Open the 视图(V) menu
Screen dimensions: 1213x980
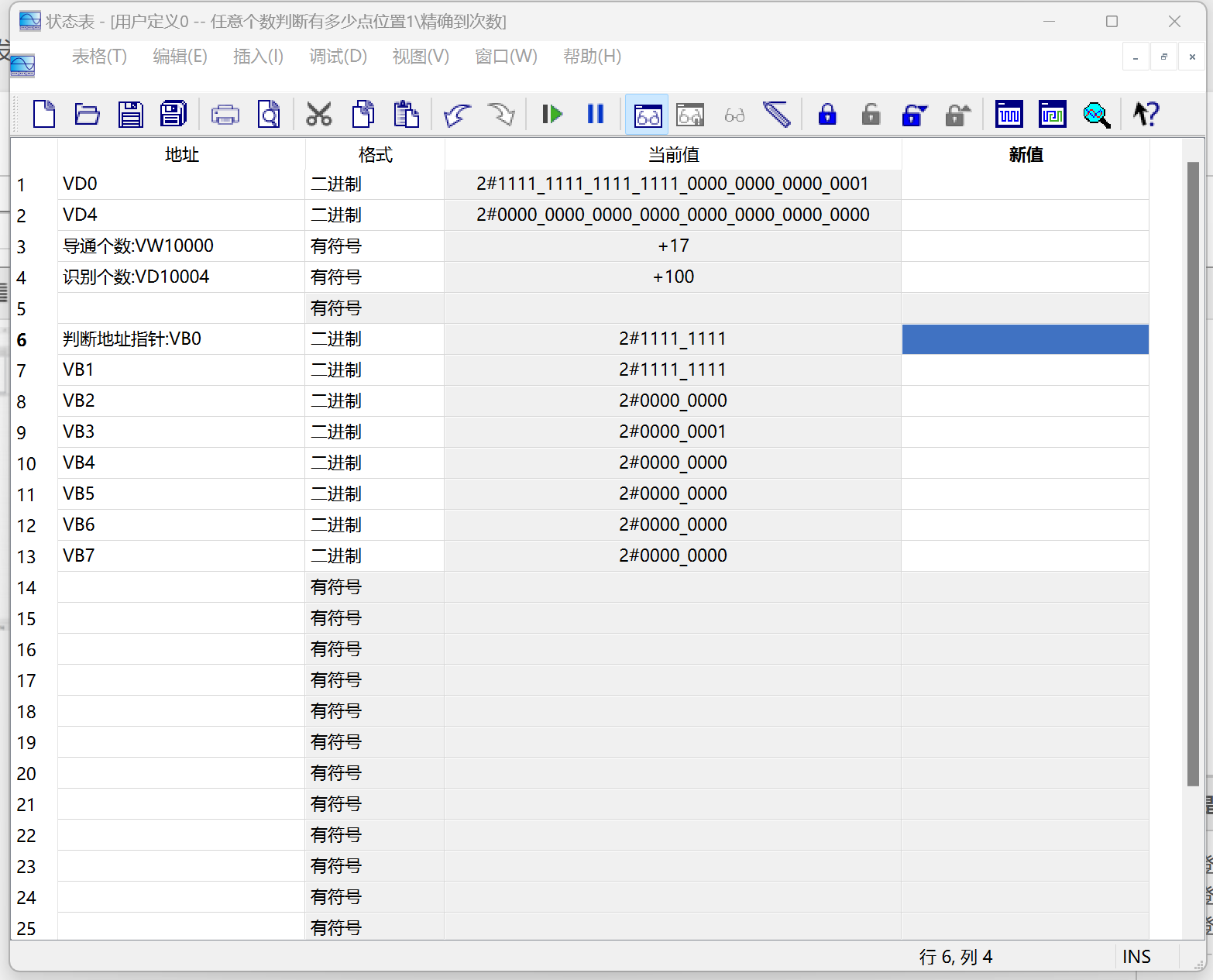421,57
